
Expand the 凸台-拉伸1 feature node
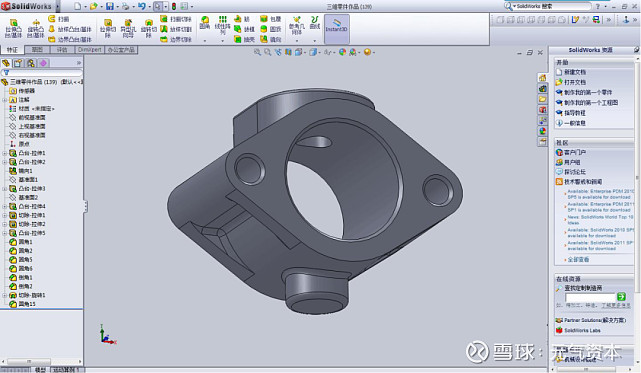pos(4,153)
